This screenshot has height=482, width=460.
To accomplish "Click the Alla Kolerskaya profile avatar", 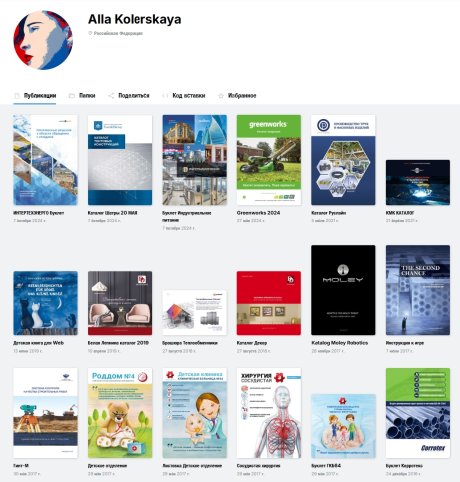I will [x=43, y=40].
